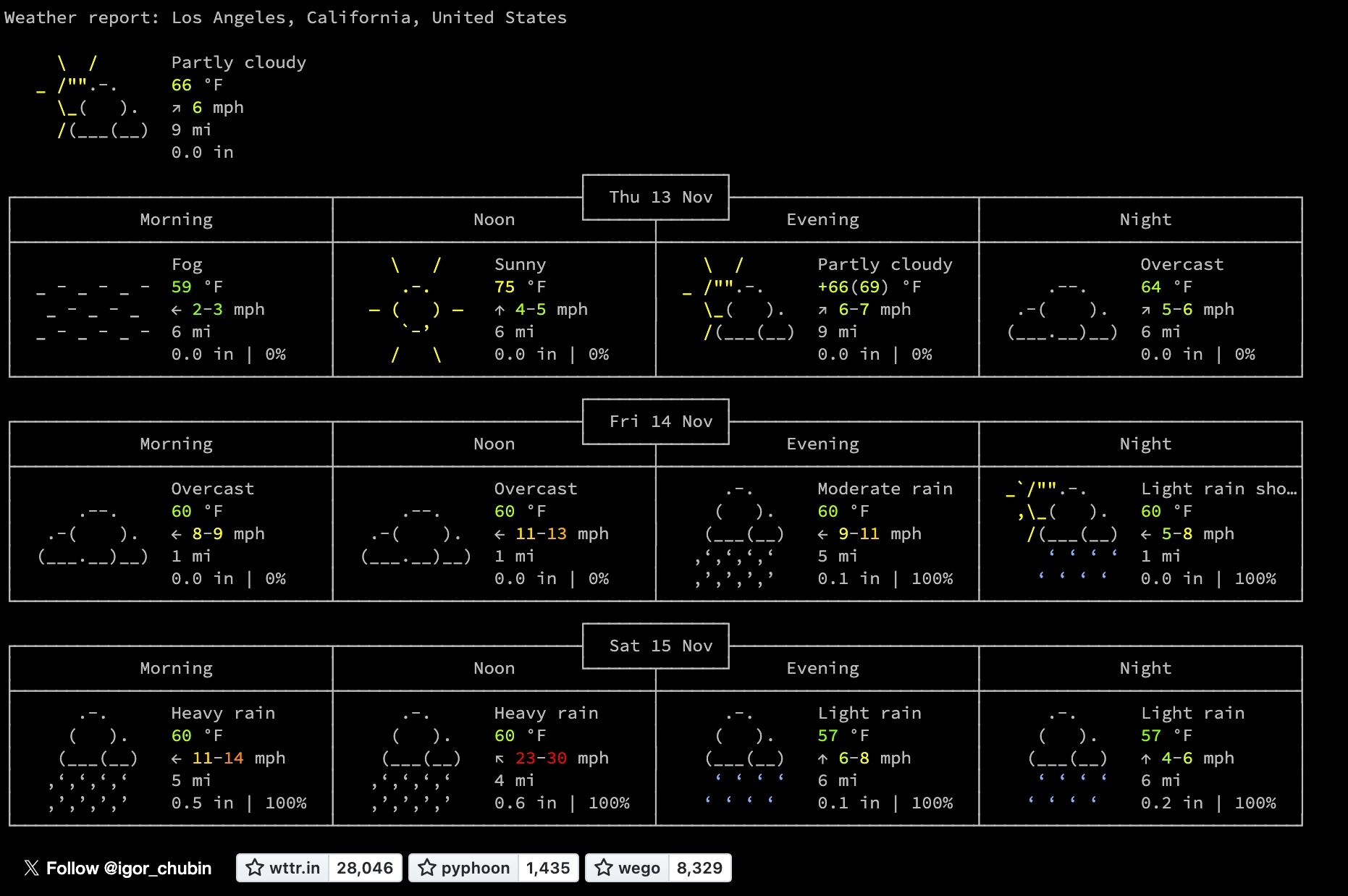This screenshot has height=896, width=1348.
Task: Click the 4 mi visibility value
Action: [514, 780]
